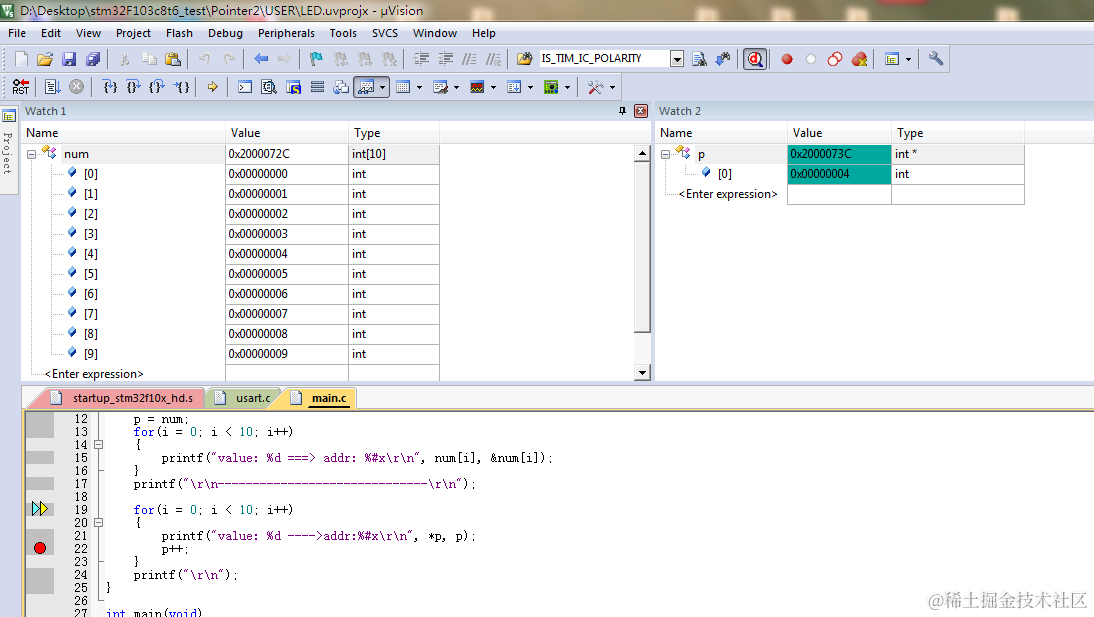The width and height of the screenshot is (1094, 617).
Task: Open window layout dropdown arrow
Action: click(x=908, y=59)
